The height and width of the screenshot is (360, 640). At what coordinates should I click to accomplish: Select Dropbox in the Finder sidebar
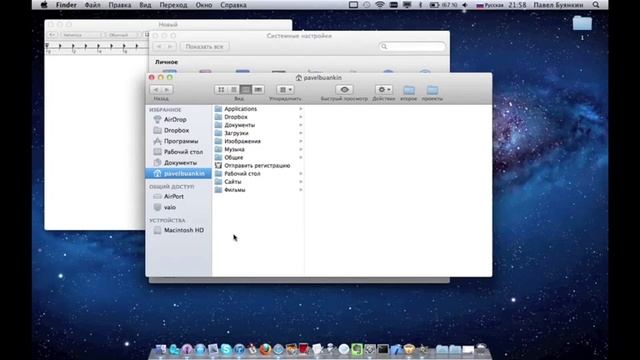(x=178, y=130)
